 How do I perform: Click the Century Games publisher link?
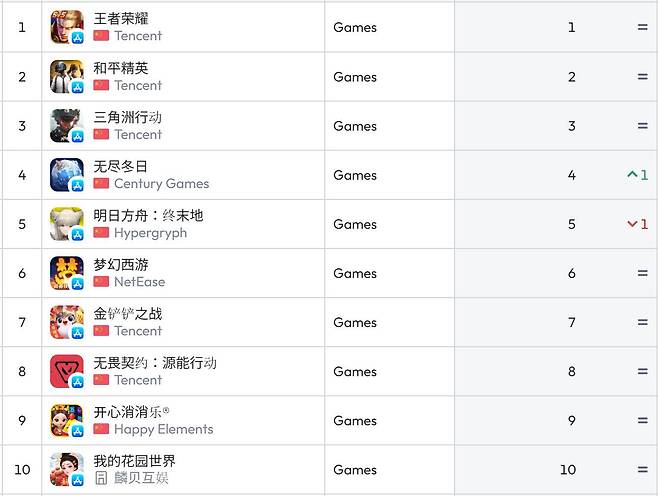[161, 184]
